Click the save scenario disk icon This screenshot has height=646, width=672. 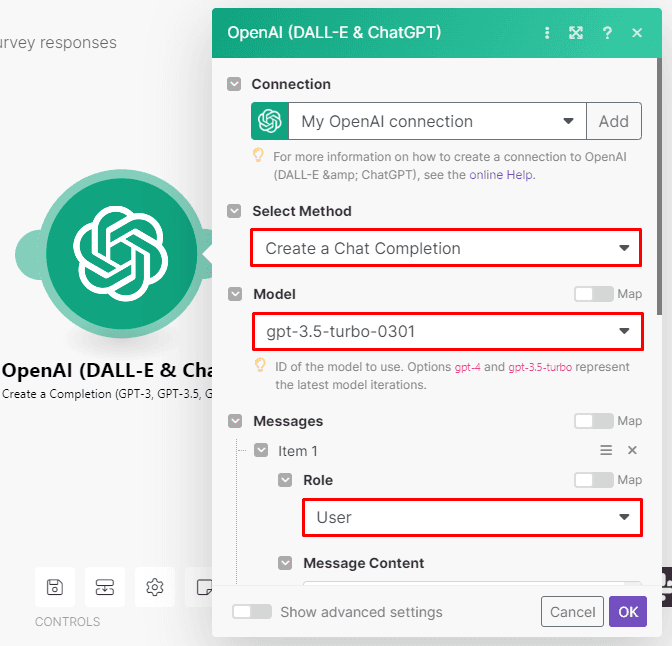point(55,587)
